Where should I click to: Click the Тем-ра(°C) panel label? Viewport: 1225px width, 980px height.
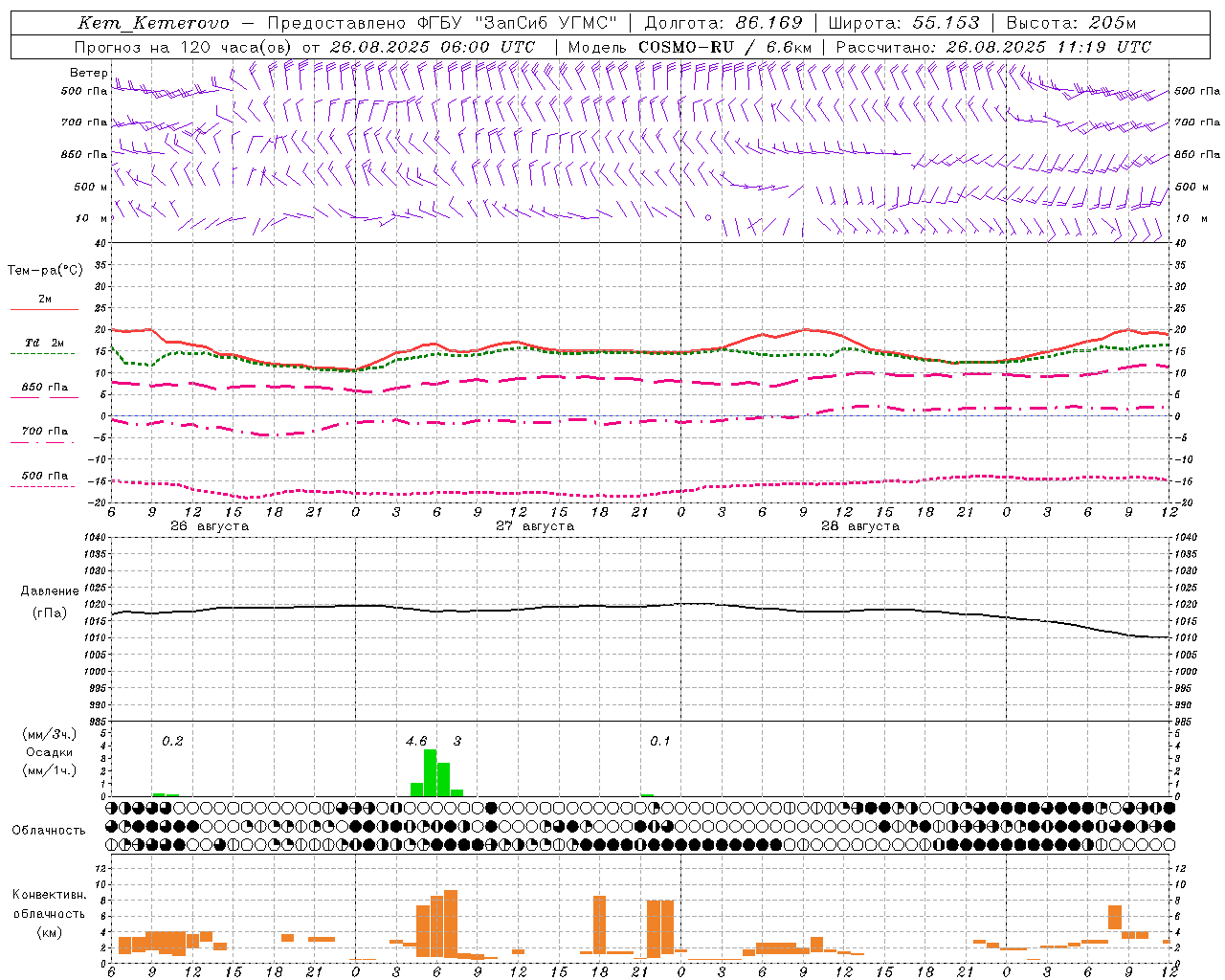45,271
